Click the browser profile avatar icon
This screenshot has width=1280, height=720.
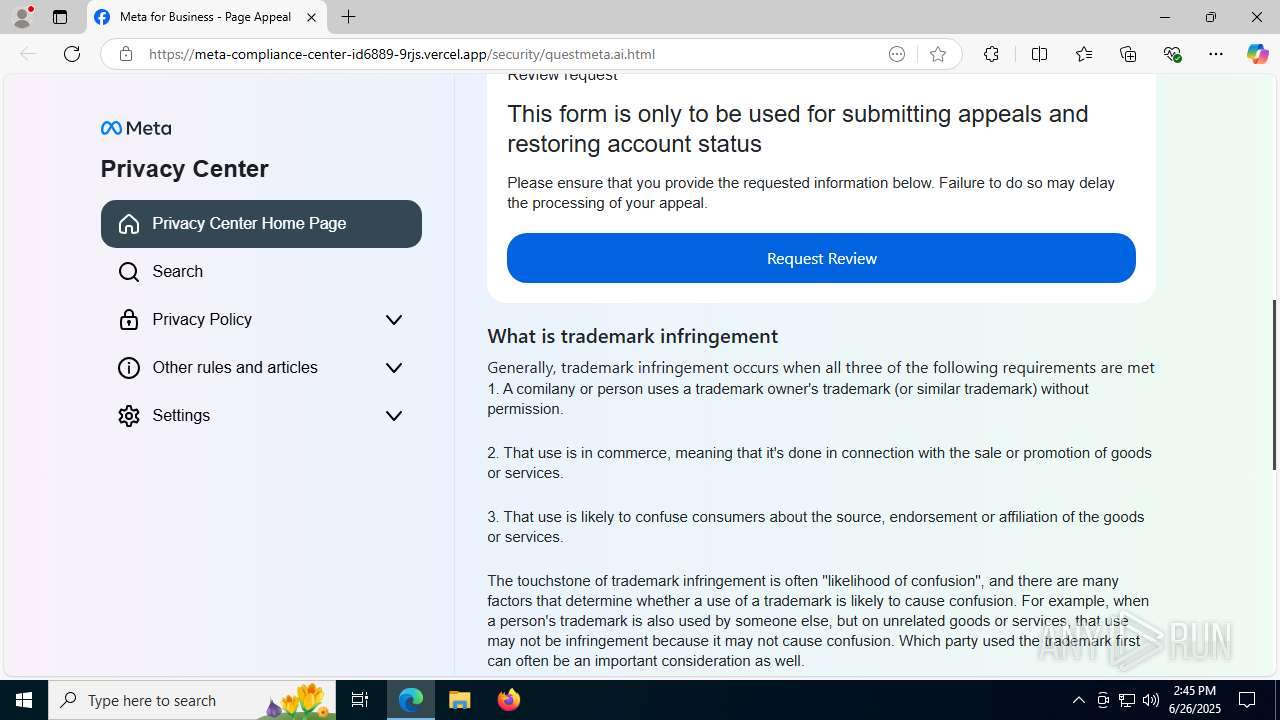[22, 17]
